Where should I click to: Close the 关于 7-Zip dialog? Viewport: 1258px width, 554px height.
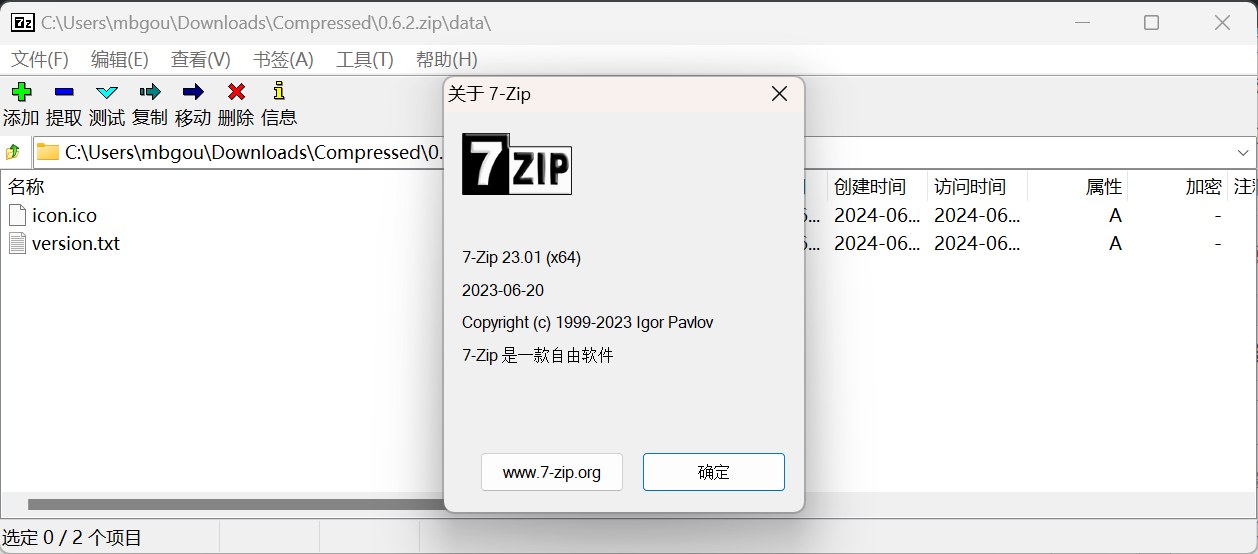point(780,94)
